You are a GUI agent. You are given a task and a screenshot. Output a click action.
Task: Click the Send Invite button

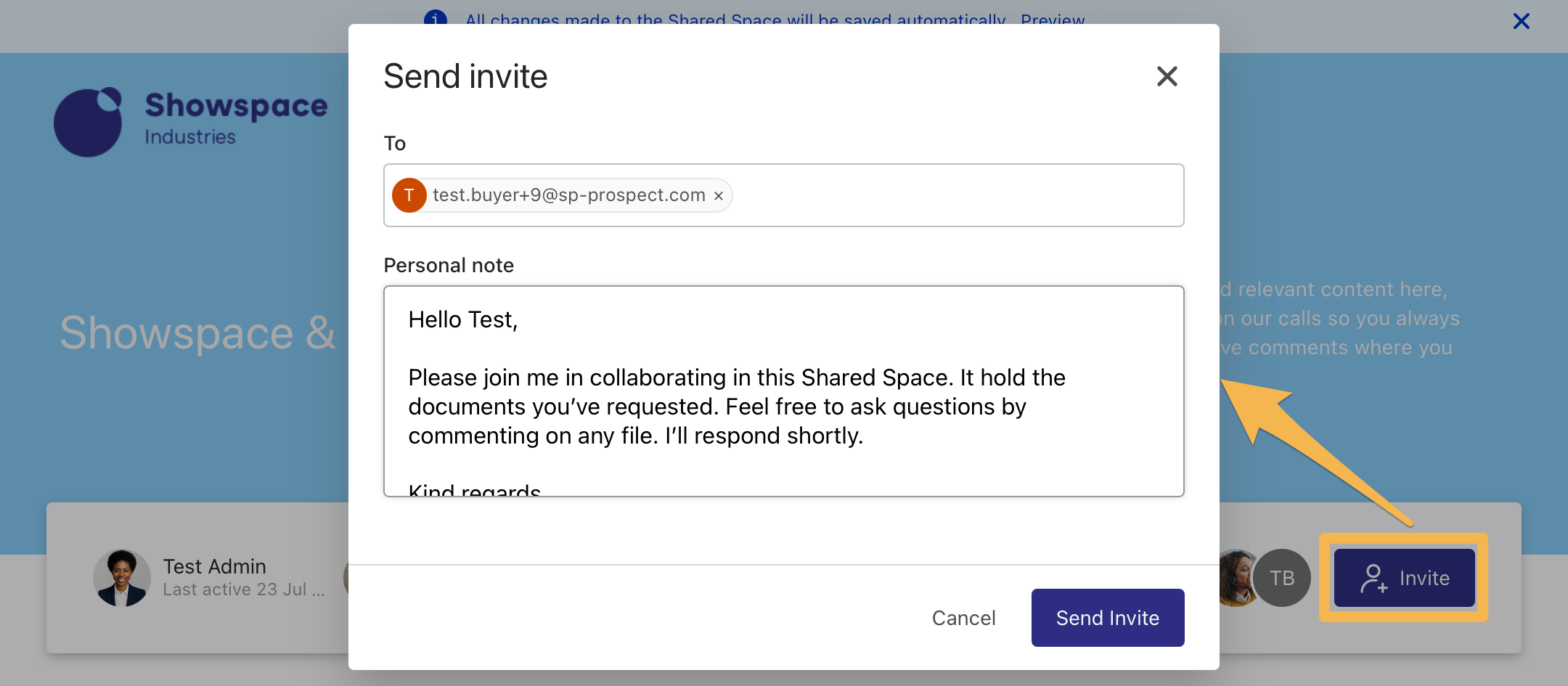[1107, 618]
